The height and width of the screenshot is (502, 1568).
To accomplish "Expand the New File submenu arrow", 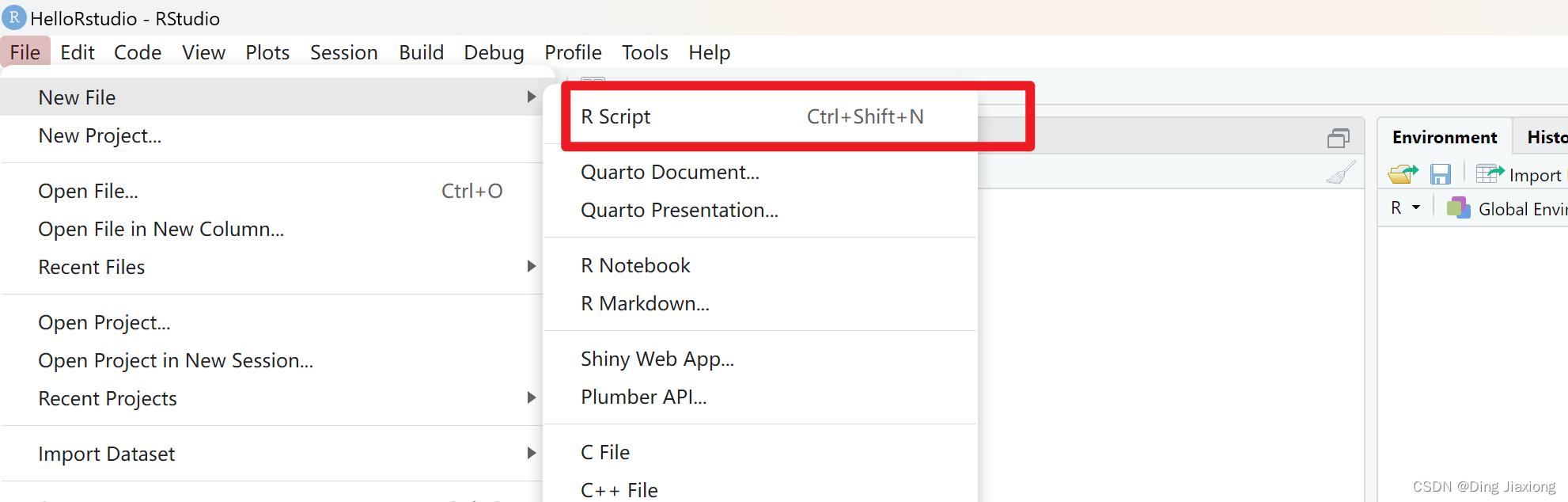I will [x=532, y=97].
